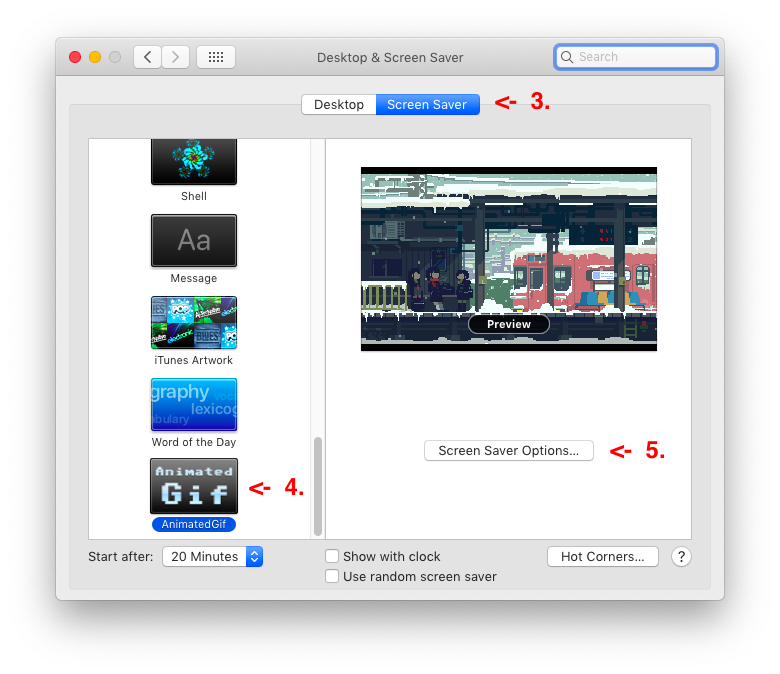Open Screen Saver Options

[508, 451]
